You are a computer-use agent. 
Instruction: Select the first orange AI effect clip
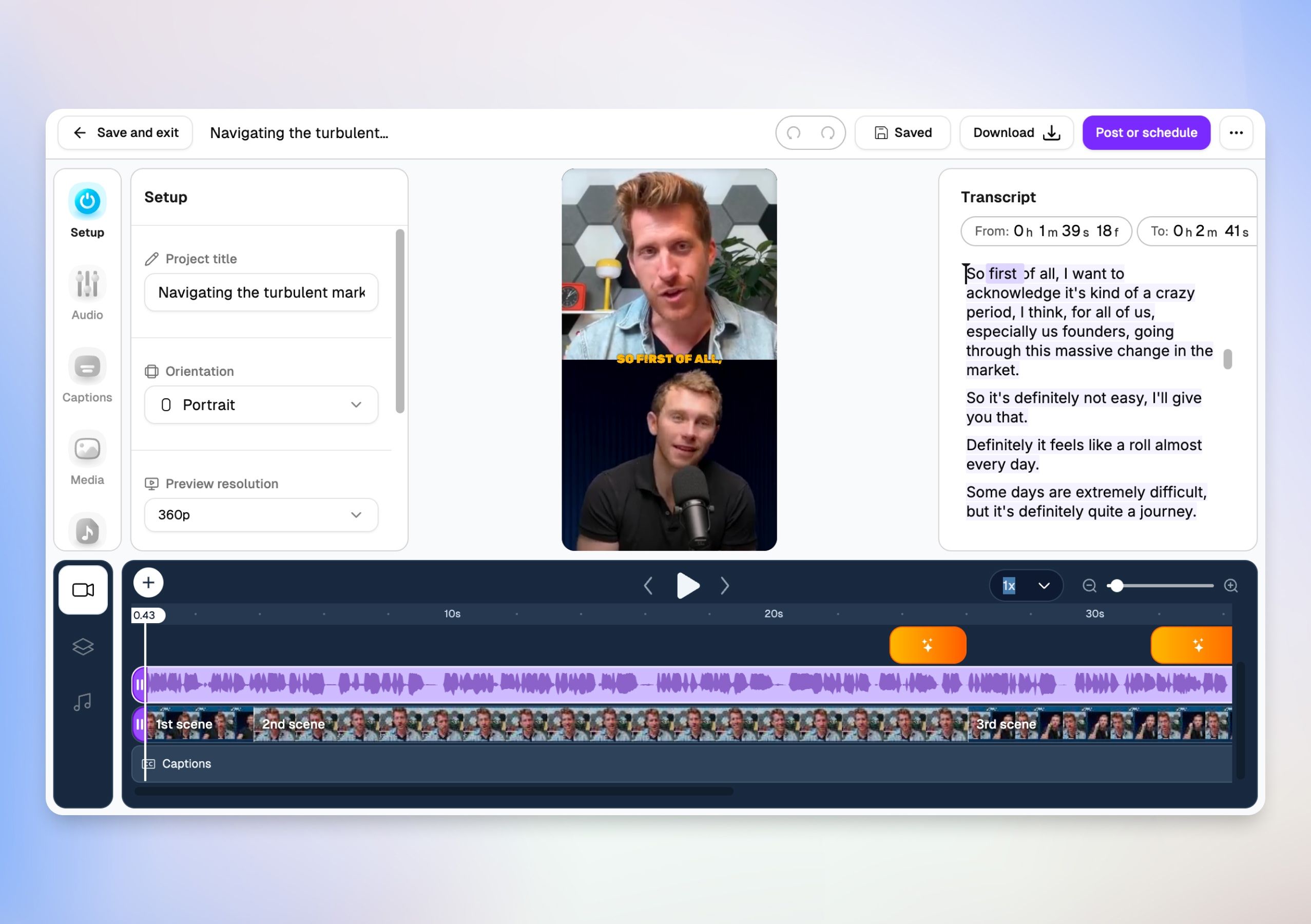coord(928,645)
